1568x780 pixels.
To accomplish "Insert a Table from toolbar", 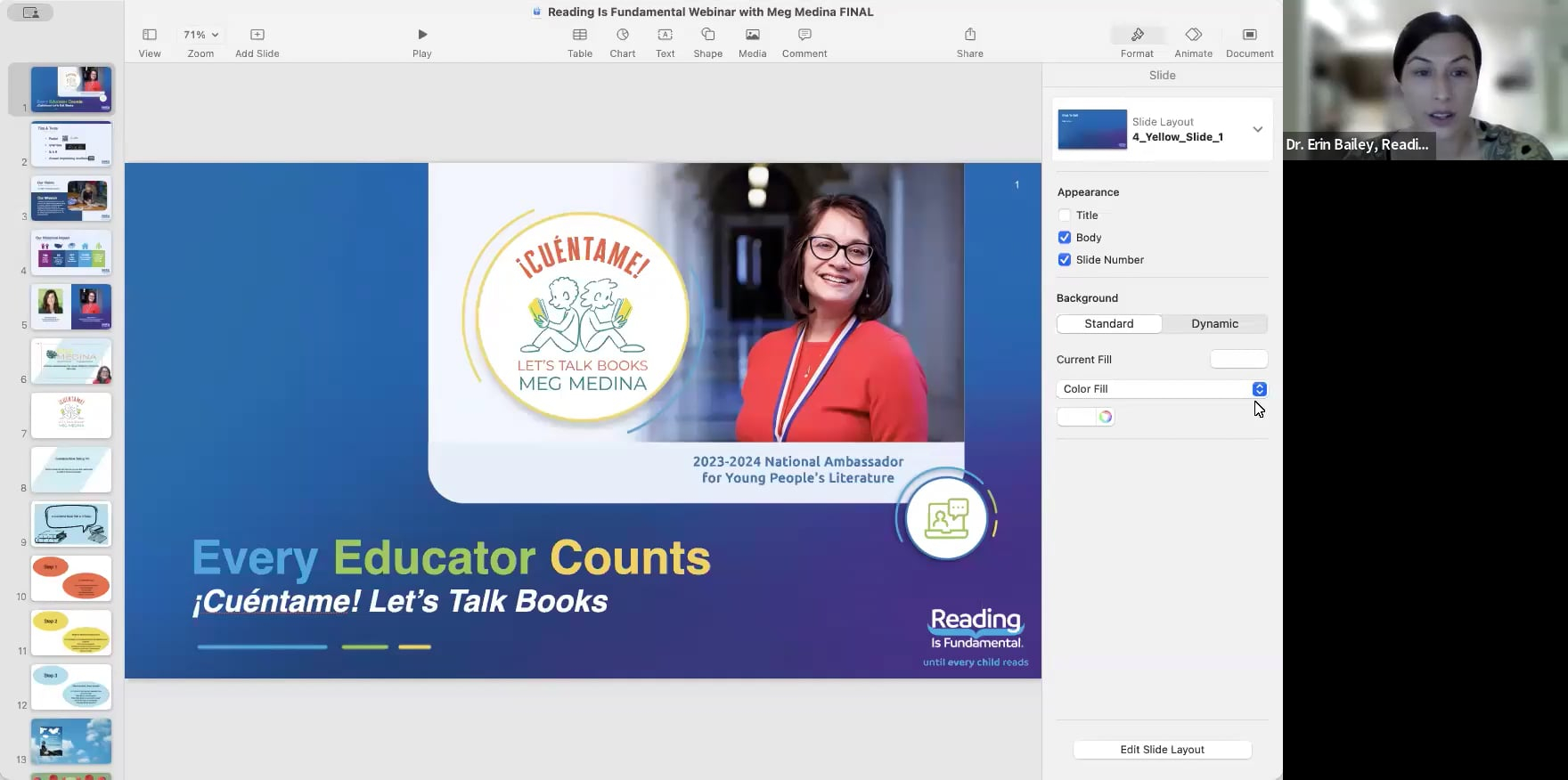I will click(580, 35).
